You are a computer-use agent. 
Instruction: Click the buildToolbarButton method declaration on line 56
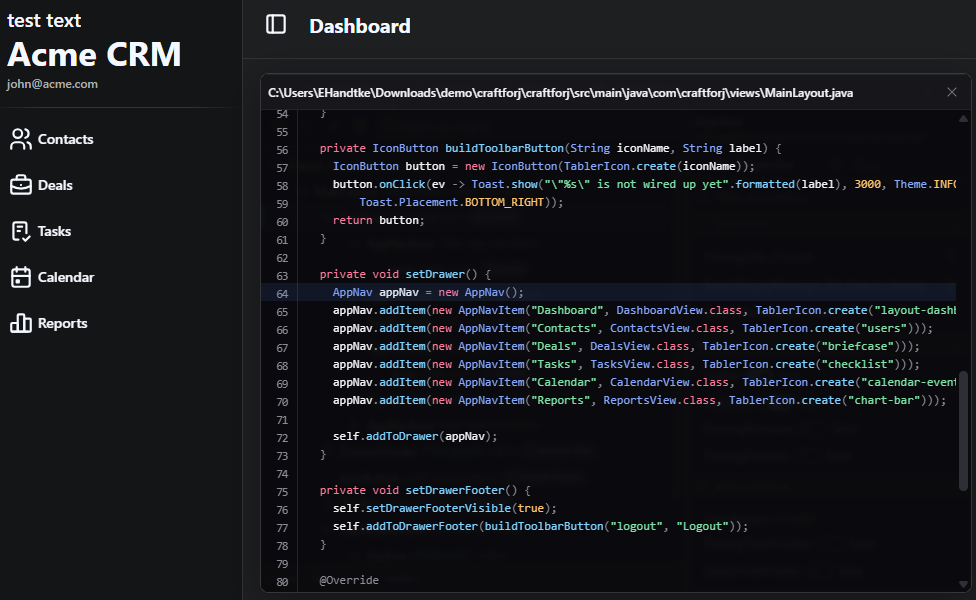pyautogui.click(x=550, y=148)
